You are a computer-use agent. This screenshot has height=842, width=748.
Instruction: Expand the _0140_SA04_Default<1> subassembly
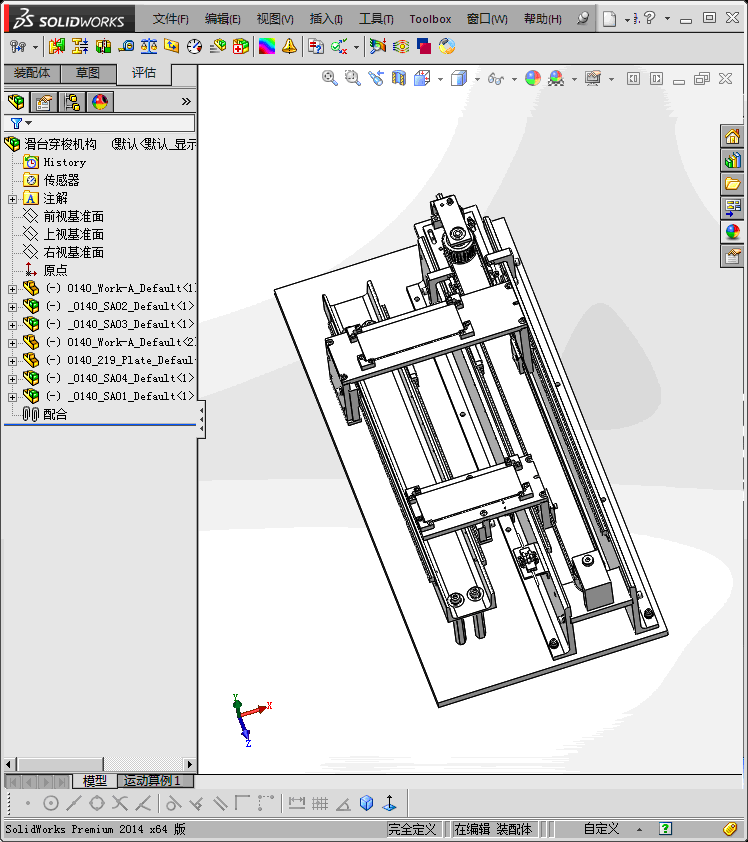click(12, 379)
